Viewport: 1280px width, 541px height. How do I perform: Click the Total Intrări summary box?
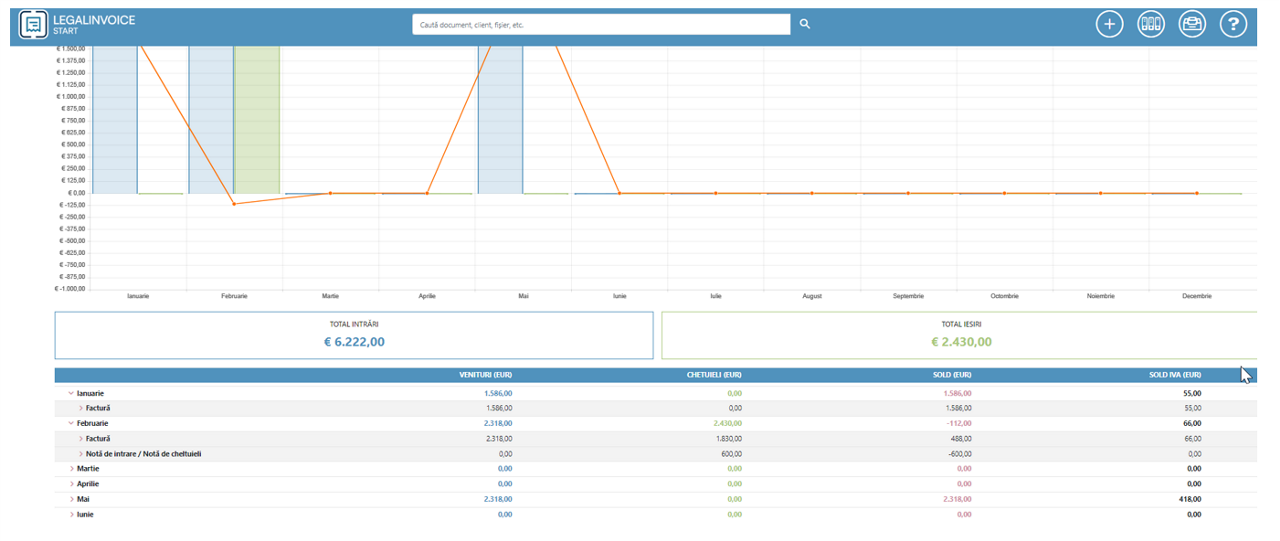(x=354, y=335)
